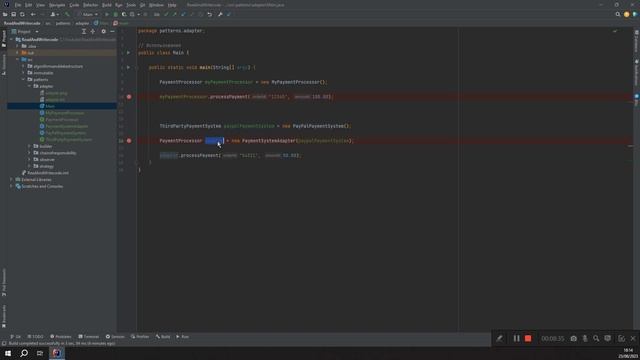Open the Windows Start menu

point(8,353)
